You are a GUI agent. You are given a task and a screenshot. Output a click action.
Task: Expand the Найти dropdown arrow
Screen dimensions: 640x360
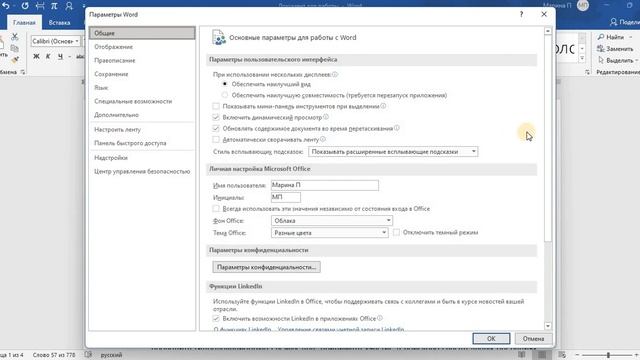click(631, 37)
